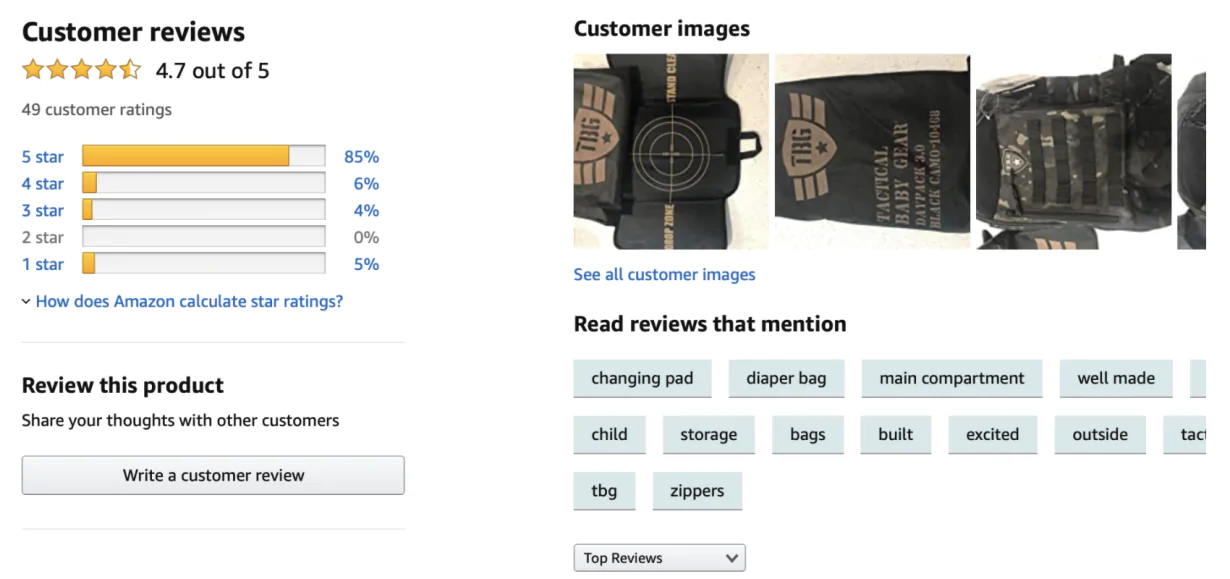The height and width of the screenshot is (579, 1230).
Task: Open the Top Reviews sort dropdown
Action: point(659,558)
